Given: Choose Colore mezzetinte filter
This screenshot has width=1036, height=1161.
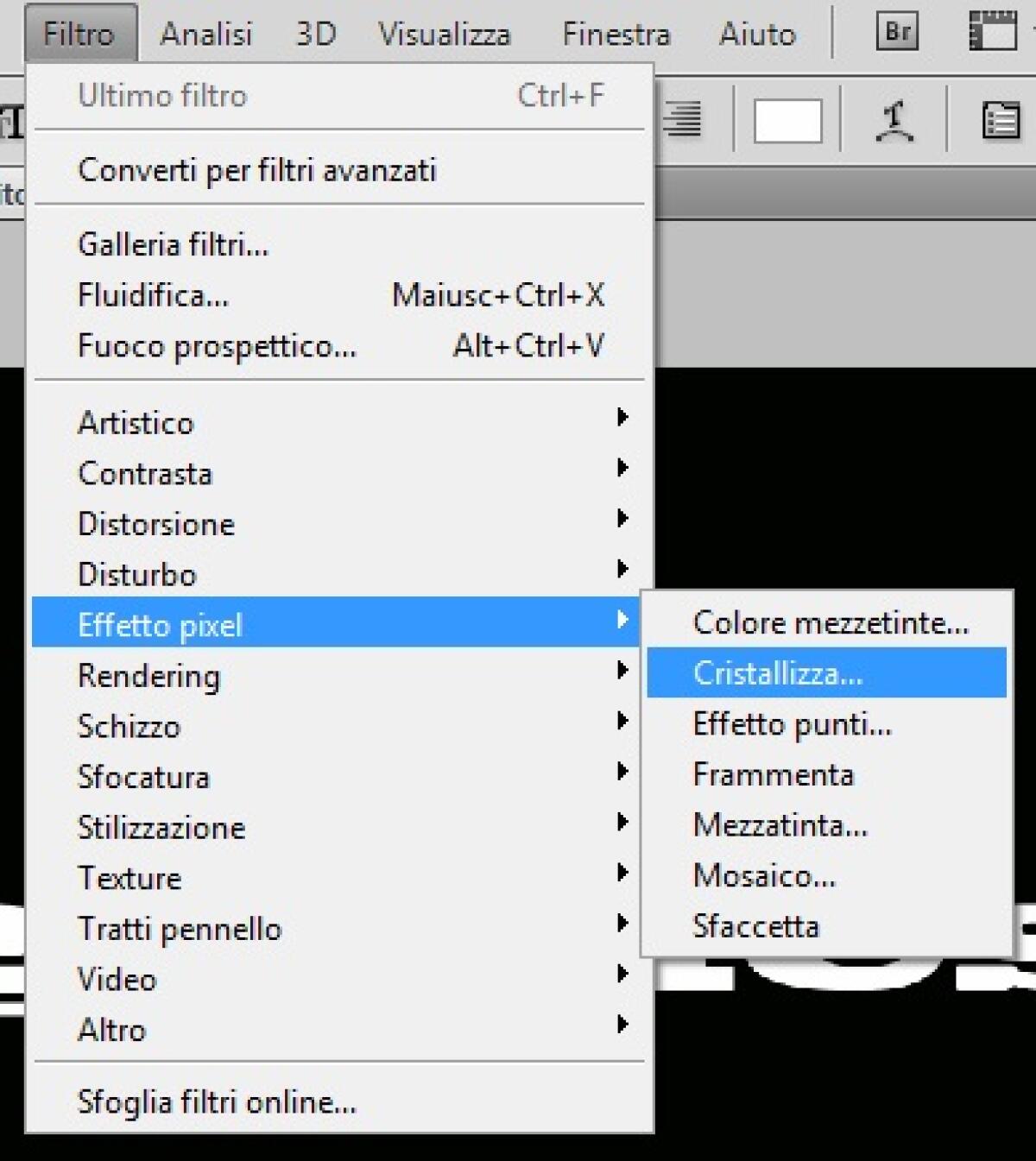Looking at the screenshot, I should [x=827, y=622].
